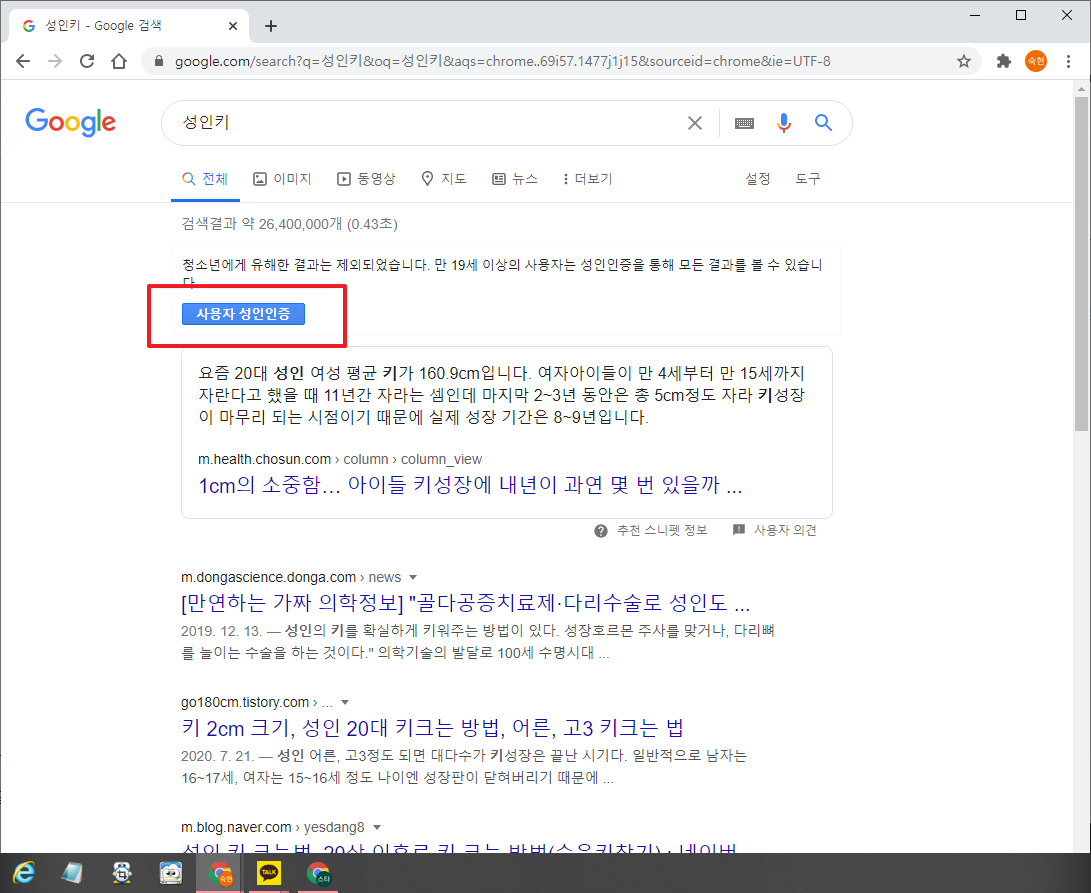The height and width of the screenshot is (893, 1091).
Task: Bookmark this page with the star icon
Action: click(x=964, y=61)
